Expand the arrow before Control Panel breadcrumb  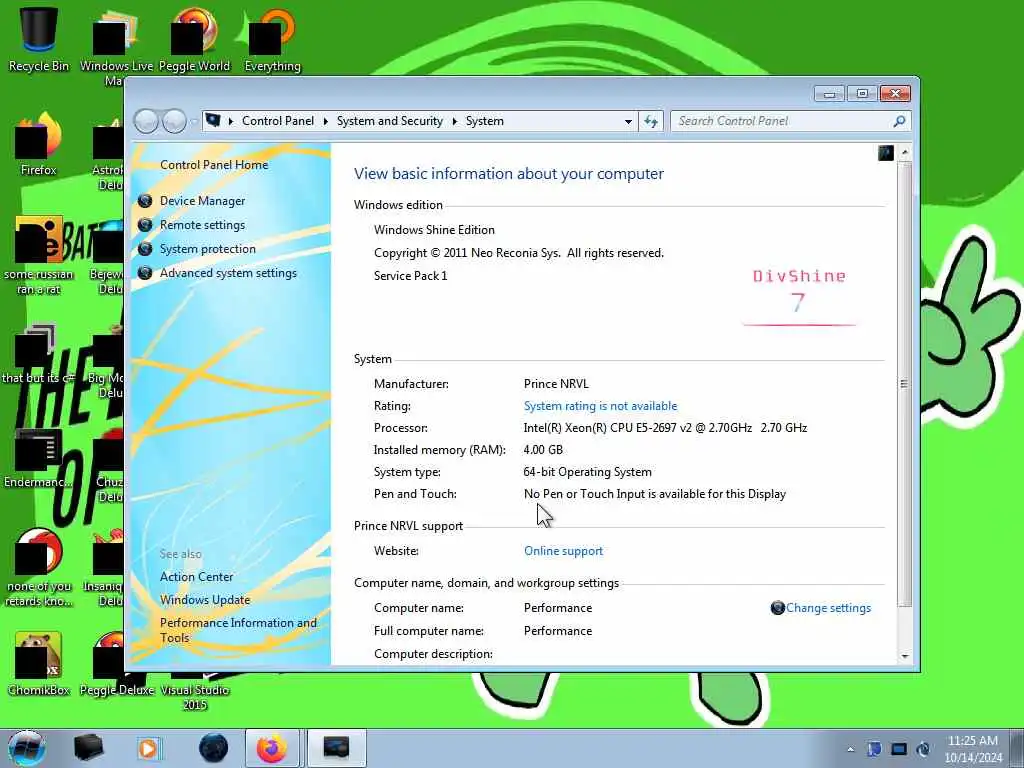231,121
